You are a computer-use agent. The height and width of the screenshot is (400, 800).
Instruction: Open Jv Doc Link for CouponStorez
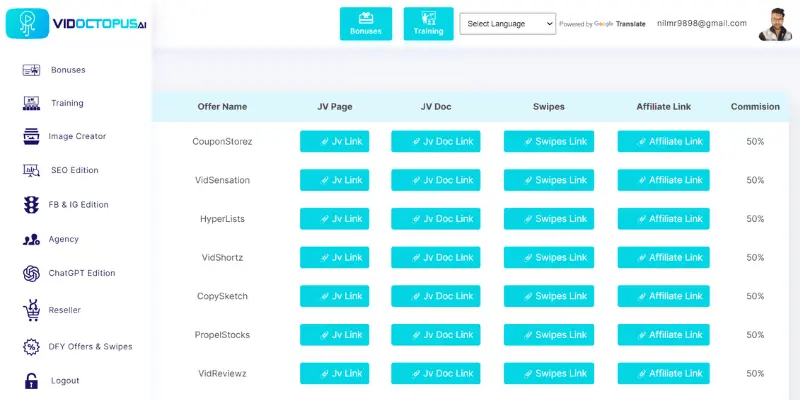[436, 141]
